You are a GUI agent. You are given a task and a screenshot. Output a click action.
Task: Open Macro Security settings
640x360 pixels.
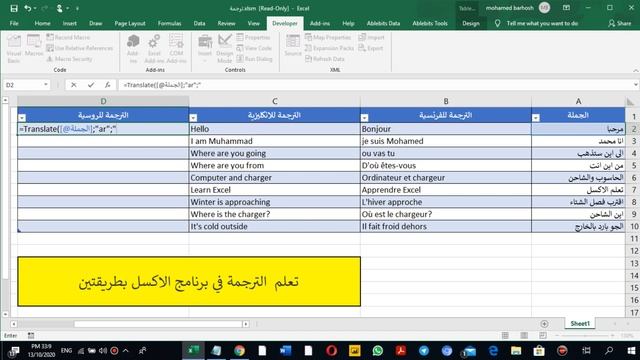tap(69, 59)
